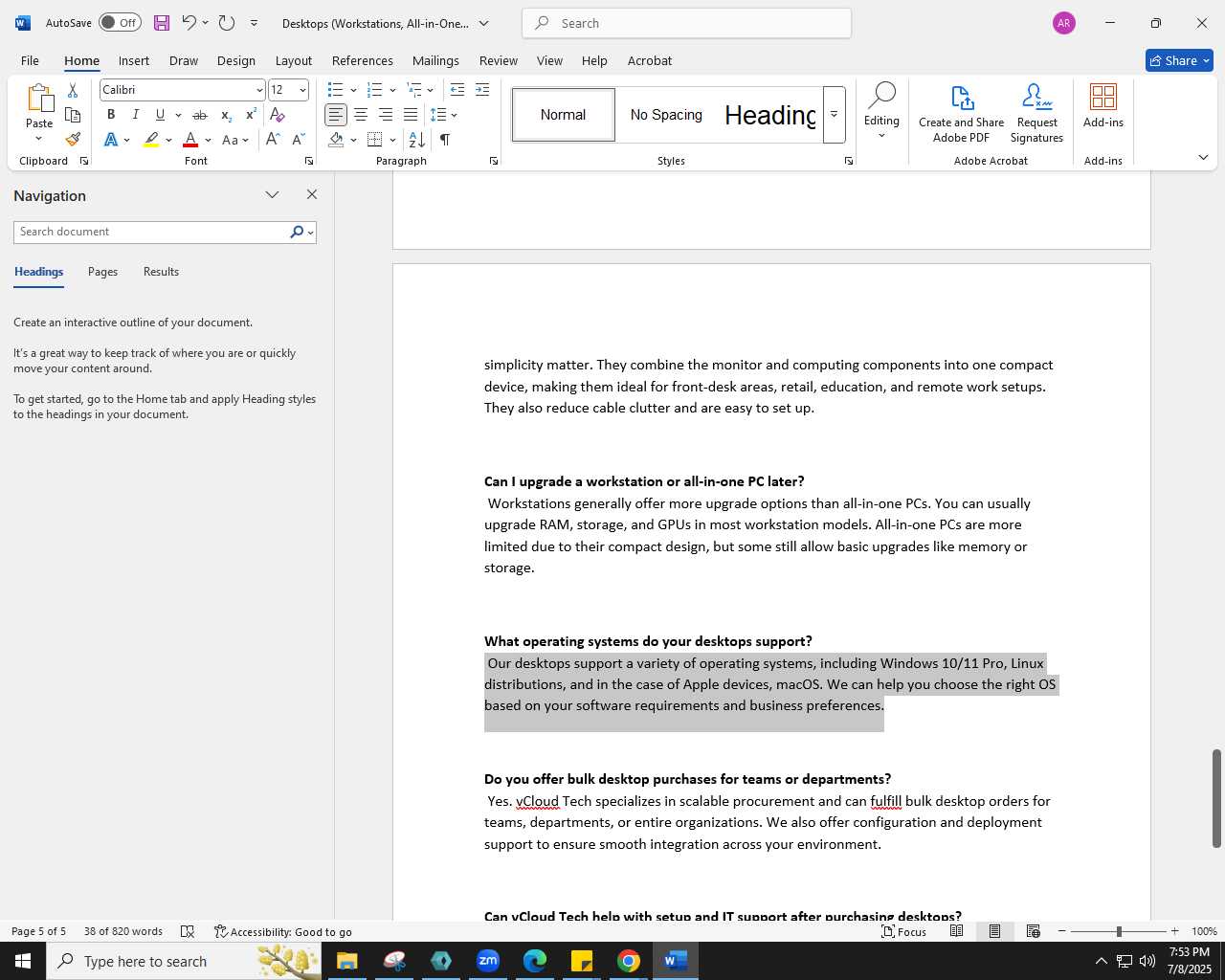Switch to the Insert ribbon tab
Screen dimensions: 1225x980
(134, 60)
